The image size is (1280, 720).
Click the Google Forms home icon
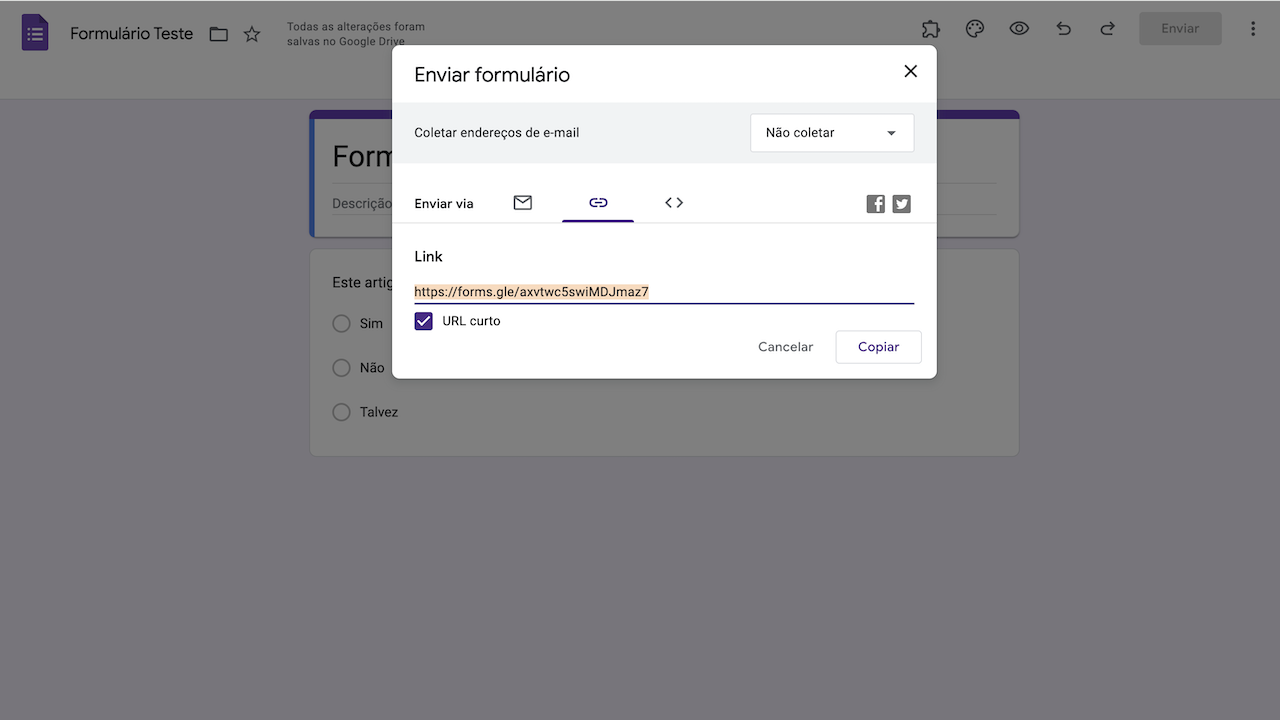[x=35, y=33]
